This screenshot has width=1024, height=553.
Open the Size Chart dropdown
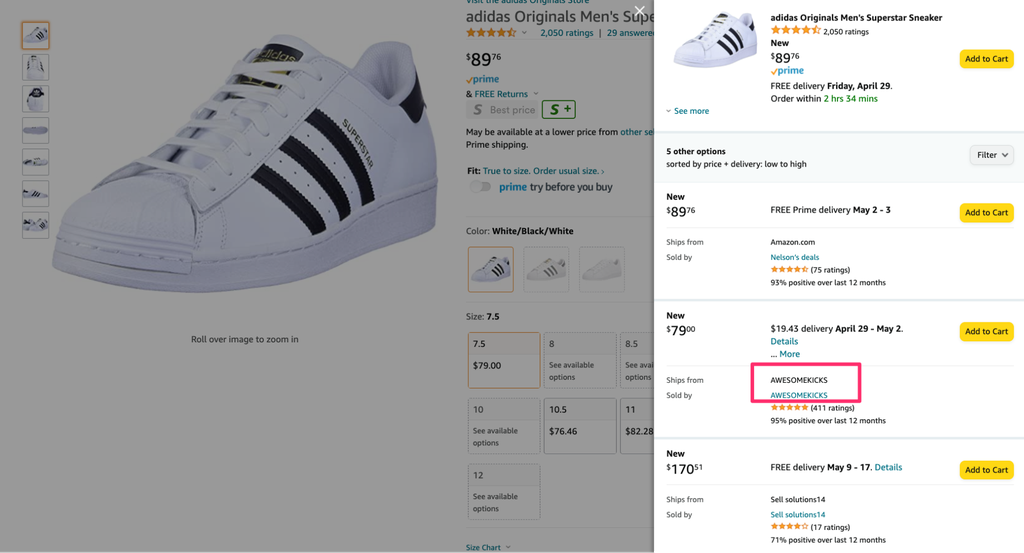point(487,547)
